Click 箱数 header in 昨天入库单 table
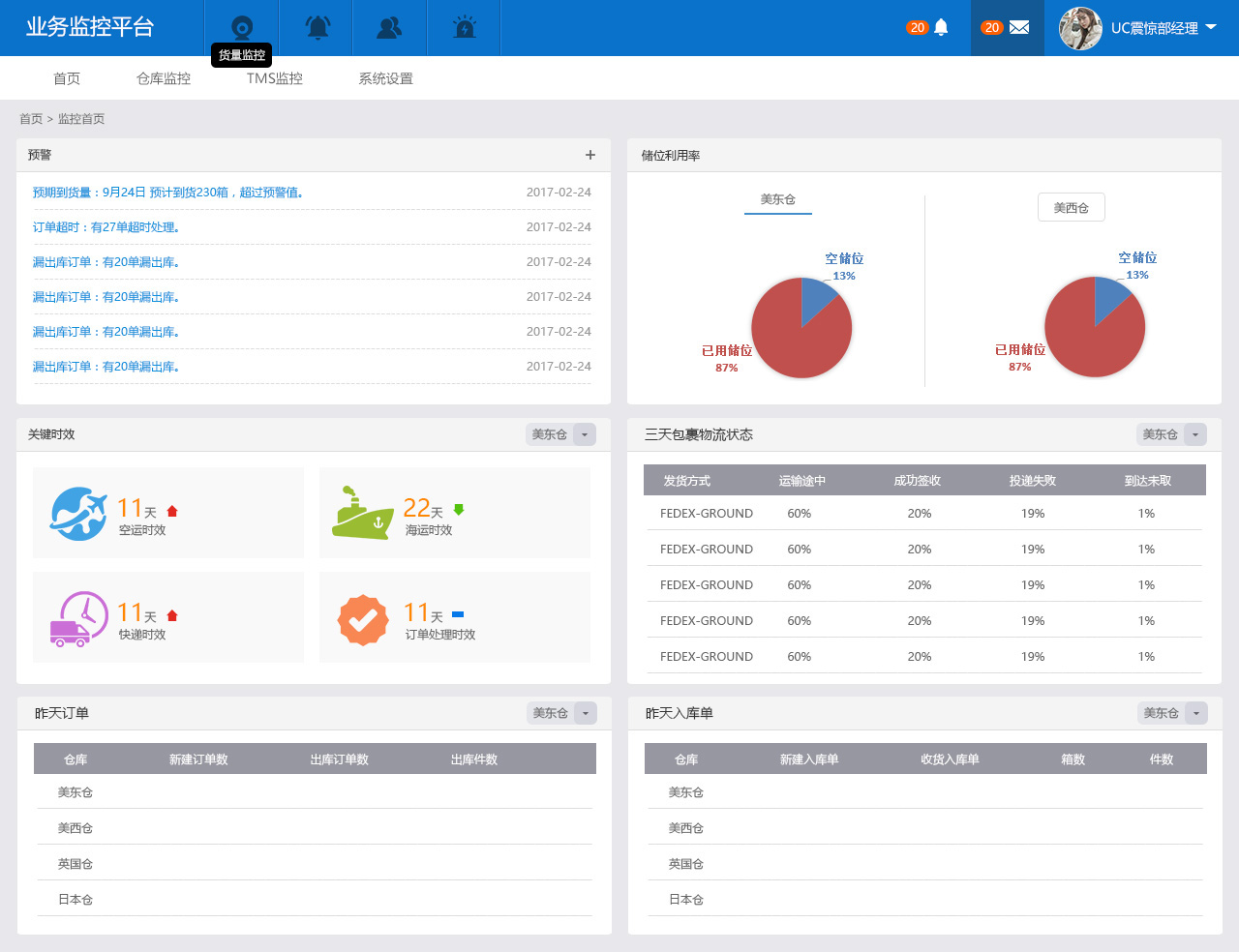 [x=1073, y=759]
